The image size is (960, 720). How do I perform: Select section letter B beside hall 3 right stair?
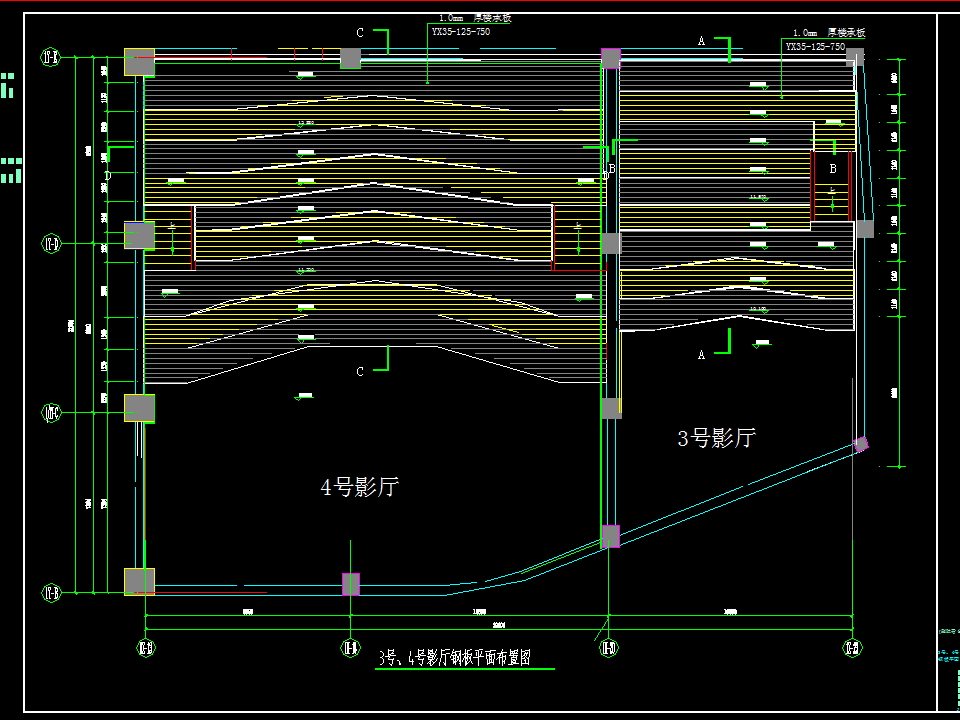click(833, 169)
